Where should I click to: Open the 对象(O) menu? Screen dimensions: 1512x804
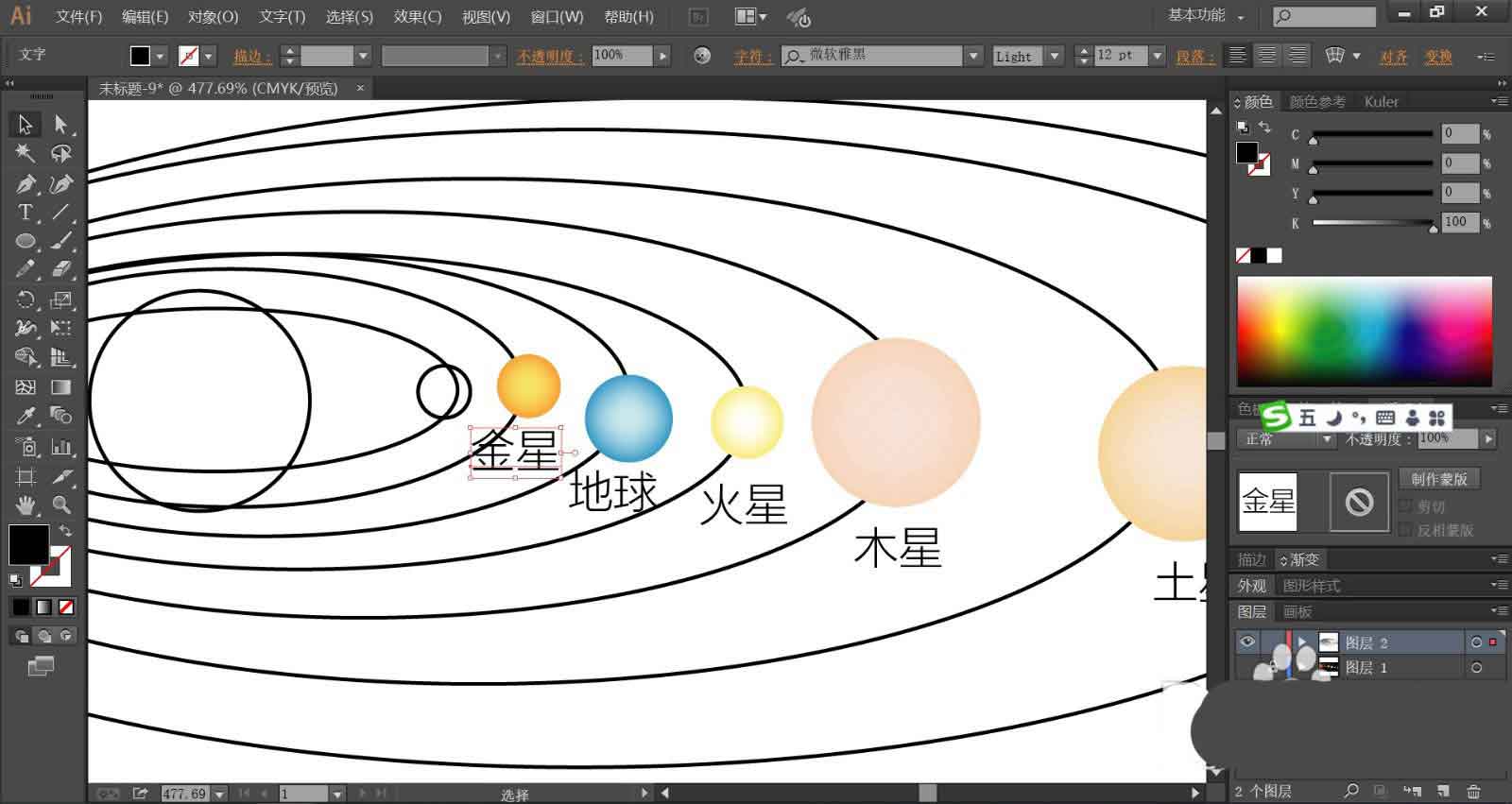coord(213,17)
